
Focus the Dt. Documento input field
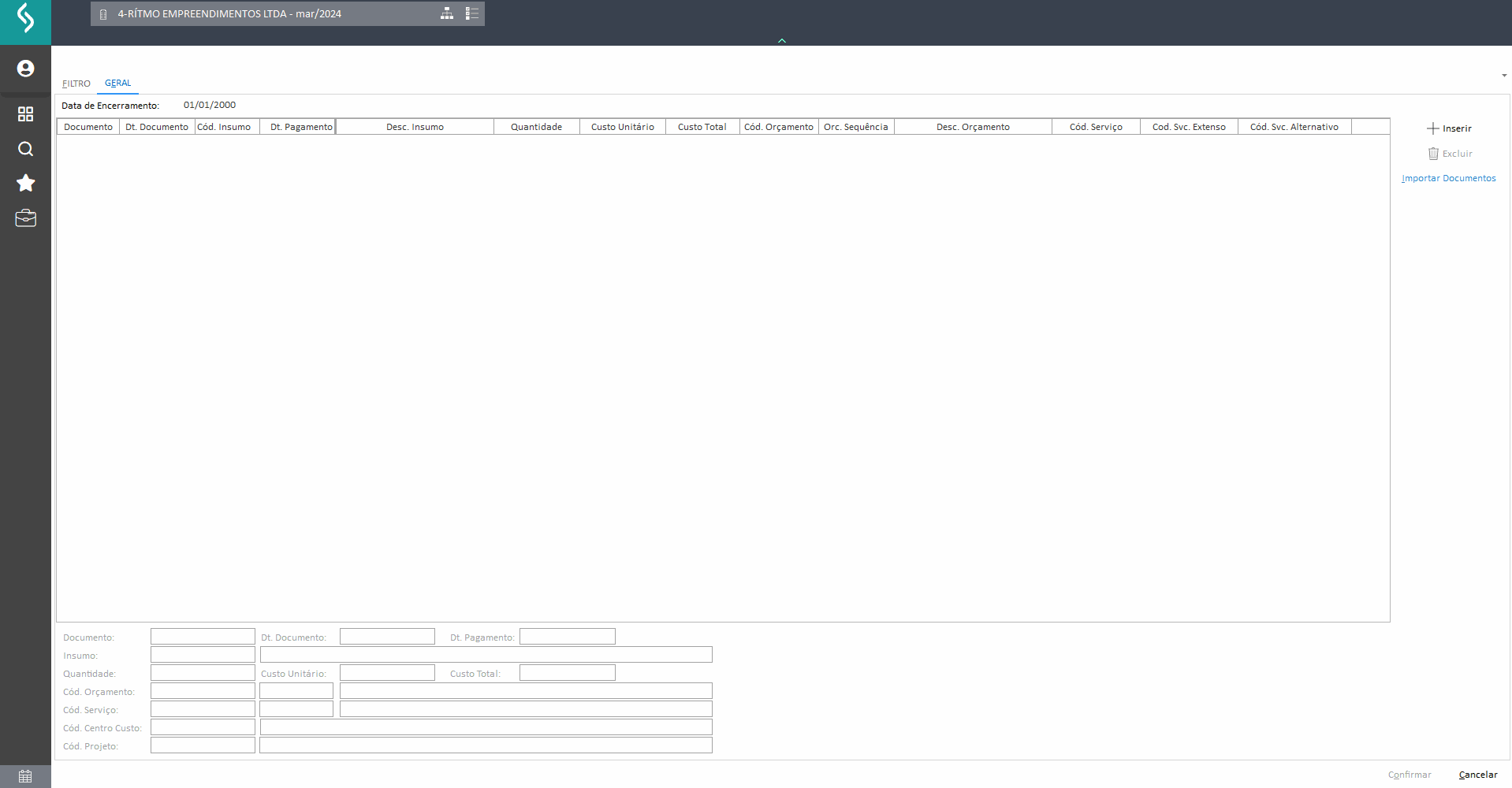[x=387, y=637]
